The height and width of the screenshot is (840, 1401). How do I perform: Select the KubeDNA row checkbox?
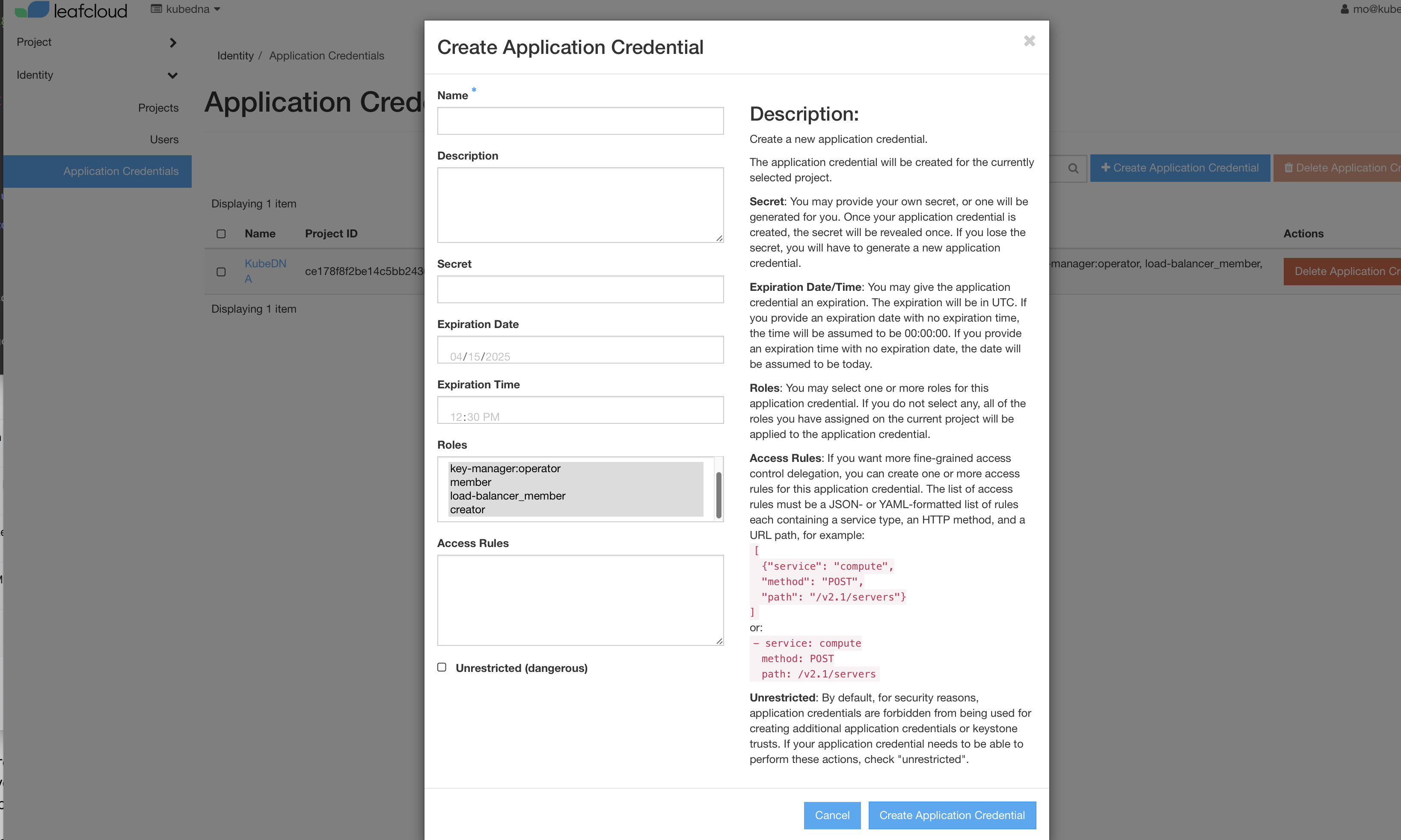pos(221,272)
